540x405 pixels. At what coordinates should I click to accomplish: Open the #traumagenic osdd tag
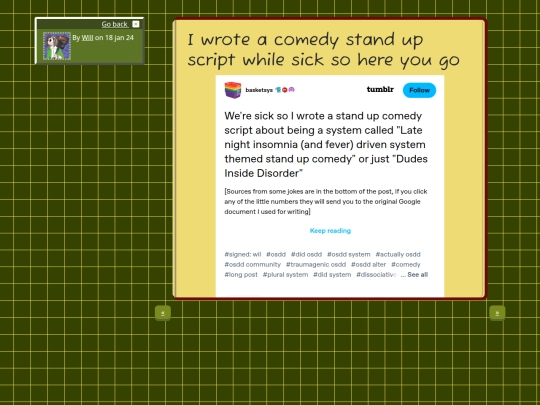[x=316, y=264]
